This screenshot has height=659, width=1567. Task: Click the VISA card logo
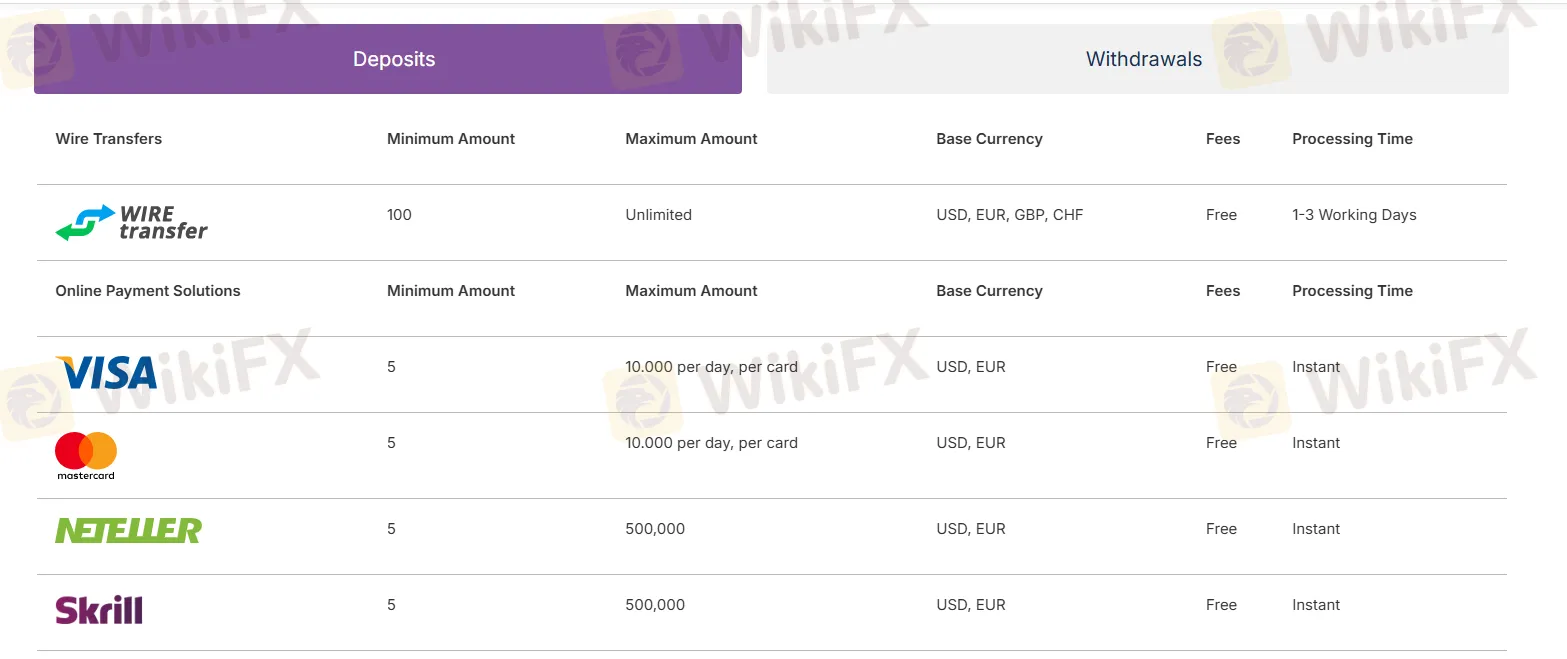tap(106, 372)
